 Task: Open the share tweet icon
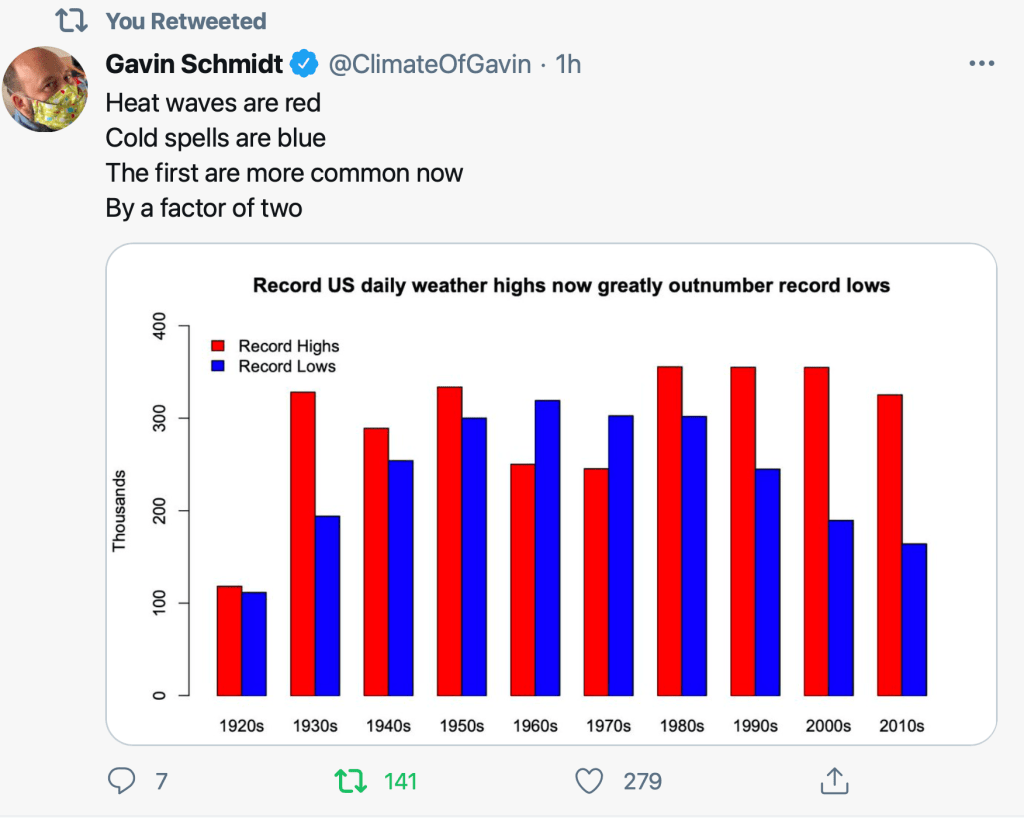[x=834, y=781]
